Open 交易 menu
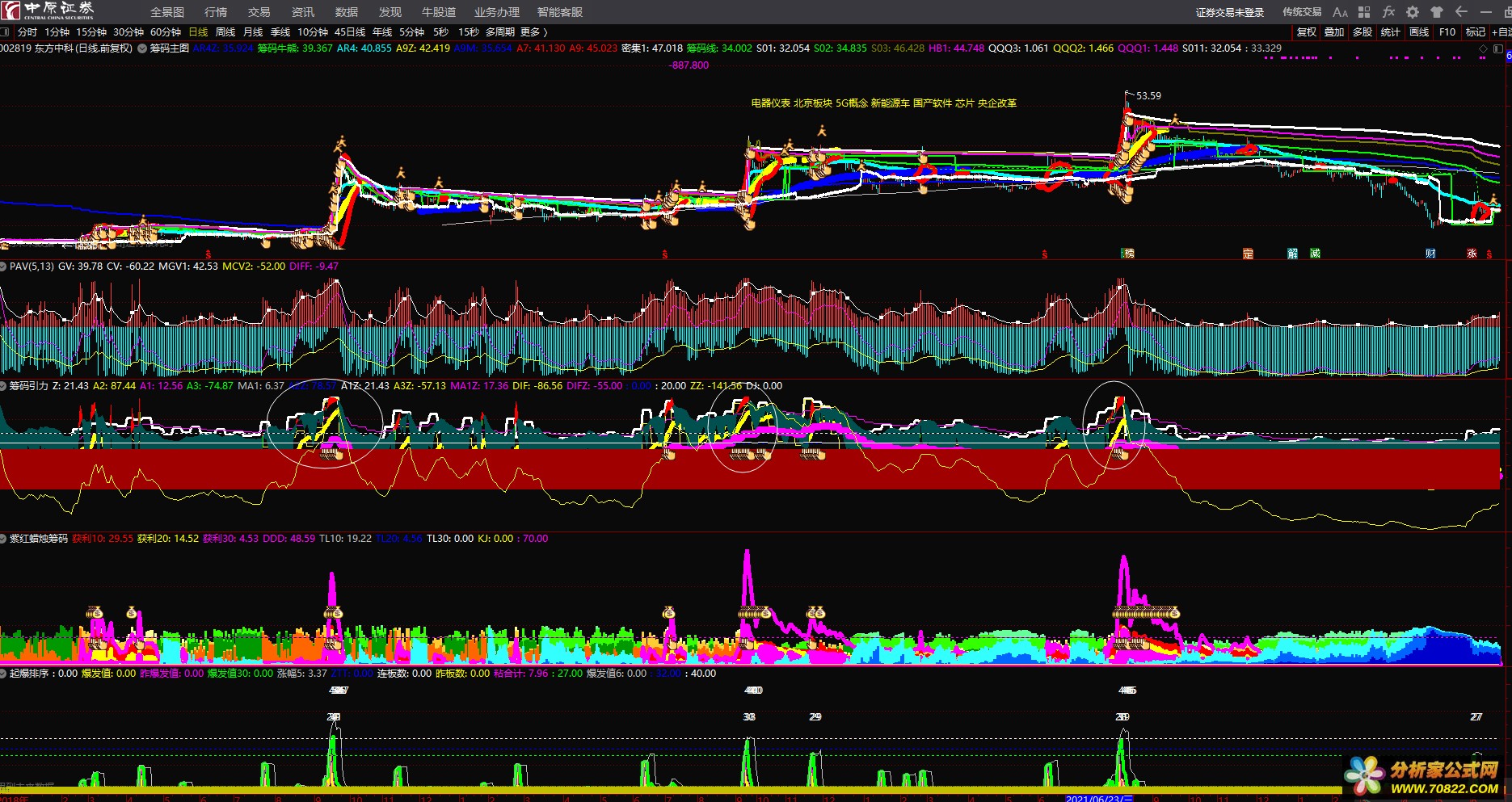Viewport: 1512px width, 802px height. [x=259, y=12]
